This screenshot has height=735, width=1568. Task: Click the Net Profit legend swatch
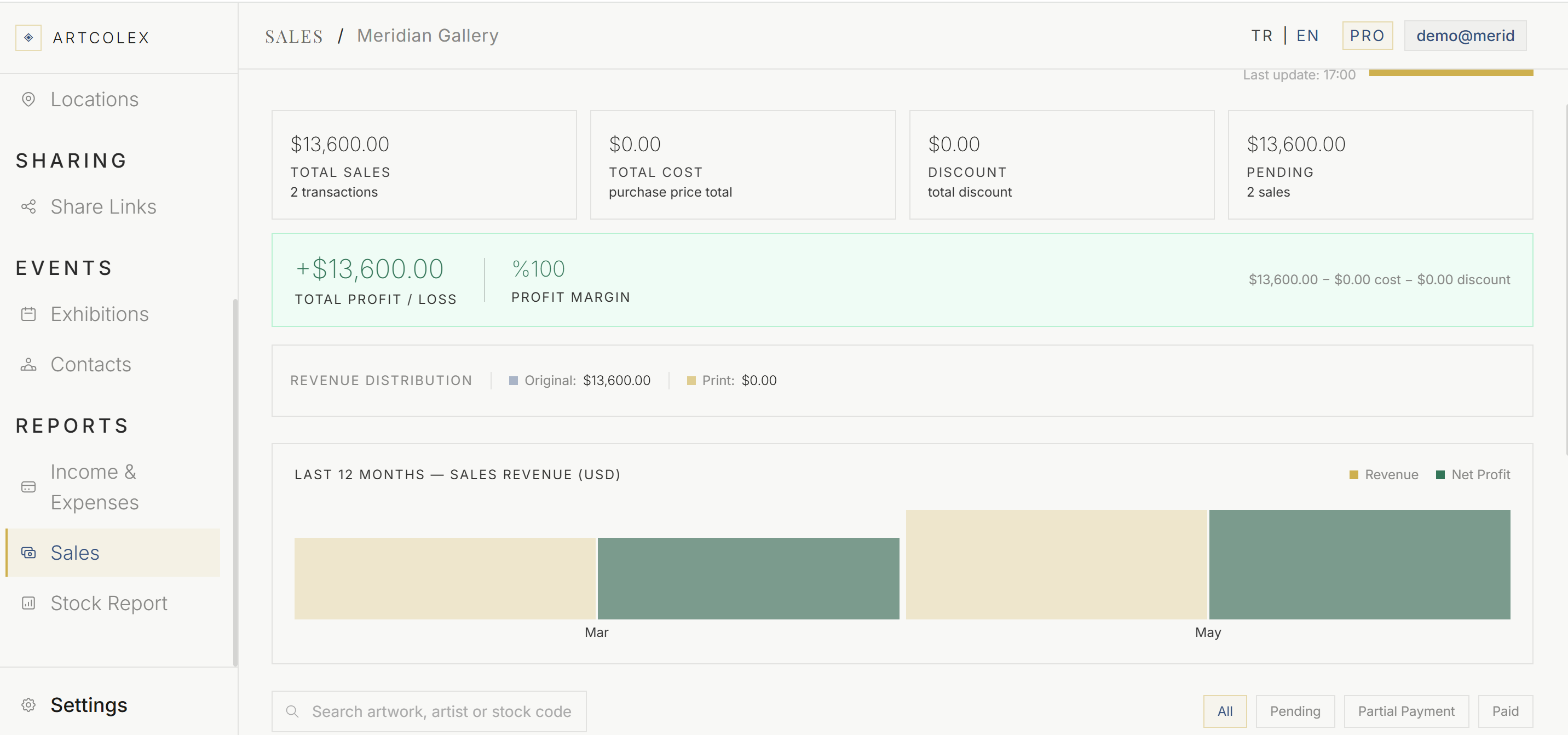coord(1440,475)
